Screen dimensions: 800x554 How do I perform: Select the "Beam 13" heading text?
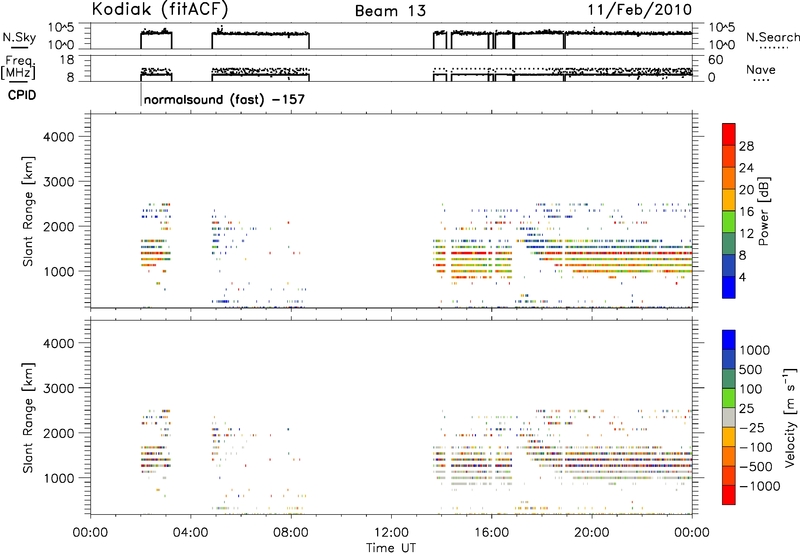click(x=390, y=11)
